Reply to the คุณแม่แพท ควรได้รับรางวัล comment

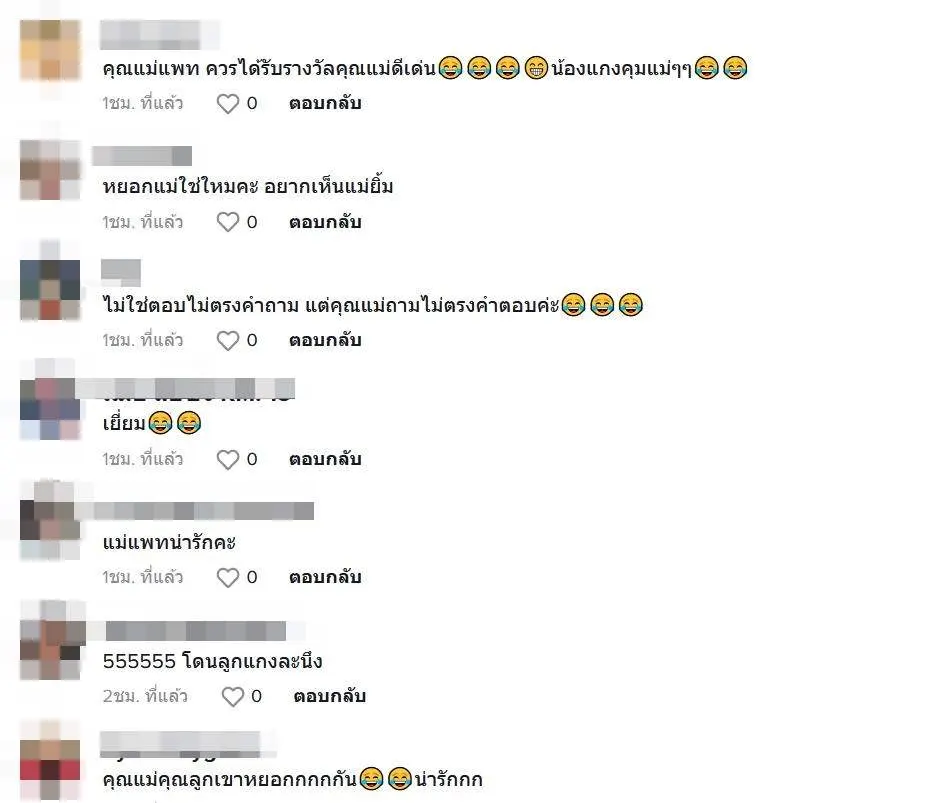tap(325, 103)
